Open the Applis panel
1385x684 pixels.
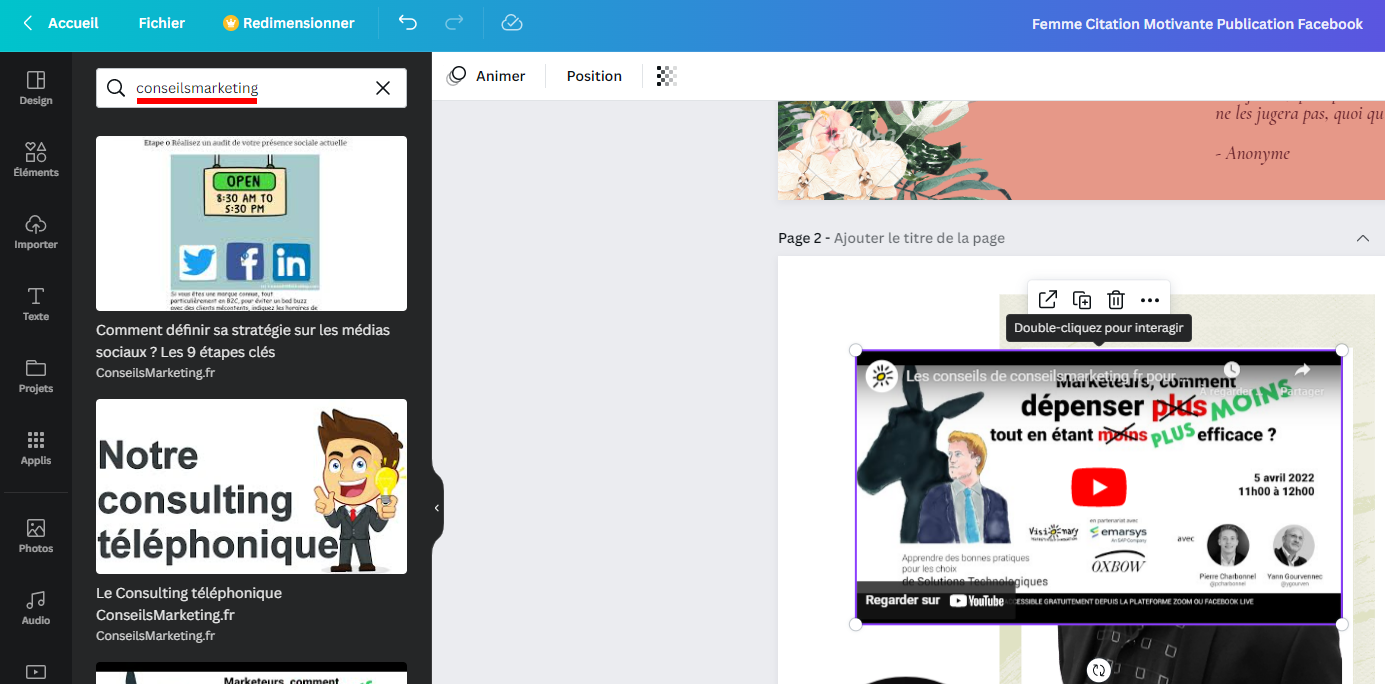click(x=36, y=448)
